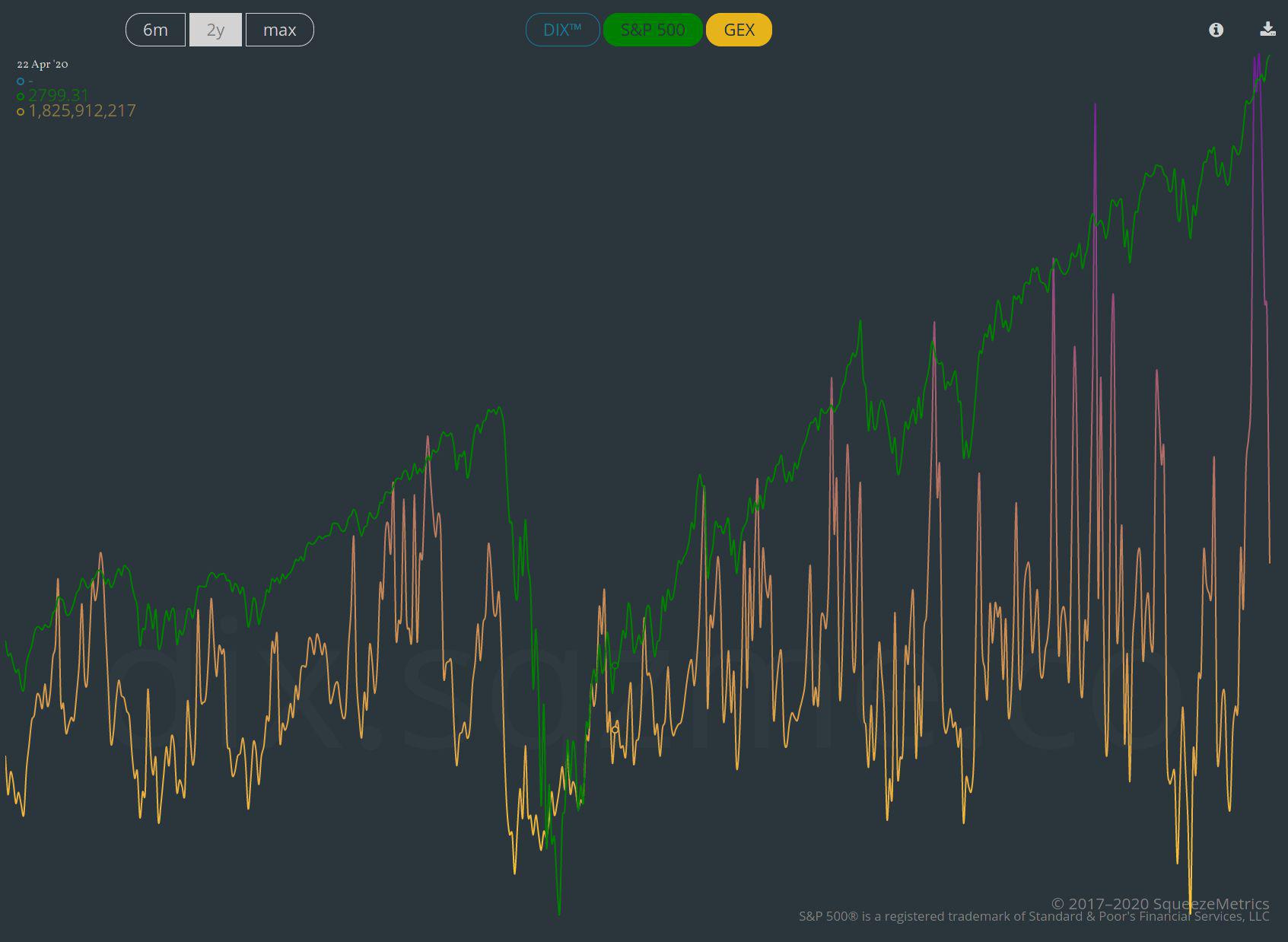Toggle off the GEX series

pyautogui.click(x=739, y=30)
